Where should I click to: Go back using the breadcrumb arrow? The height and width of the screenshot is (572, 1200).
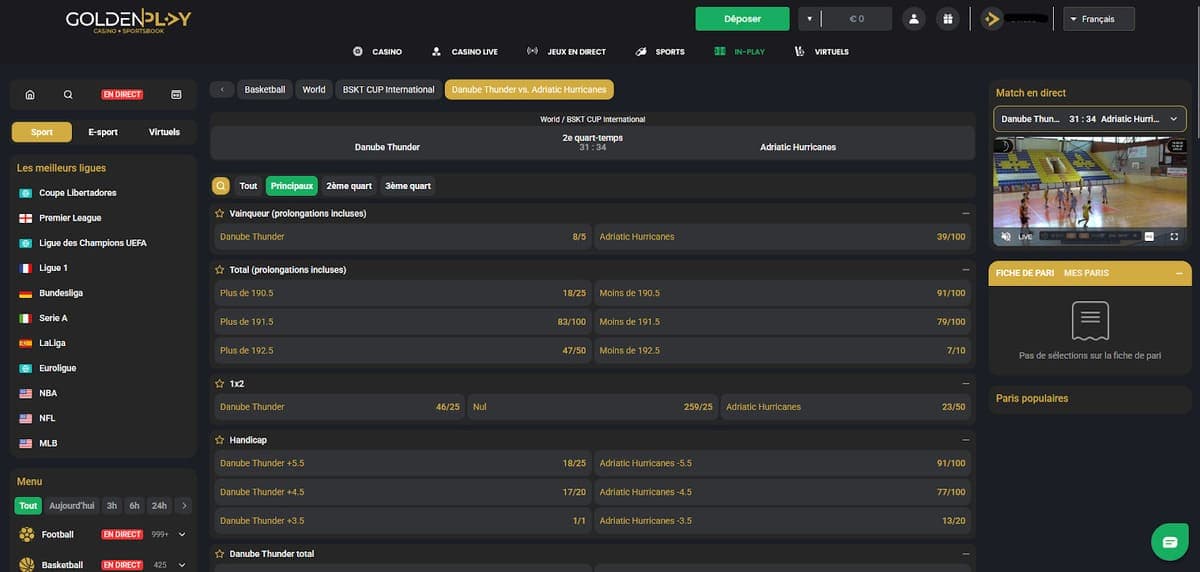[222, 89]
